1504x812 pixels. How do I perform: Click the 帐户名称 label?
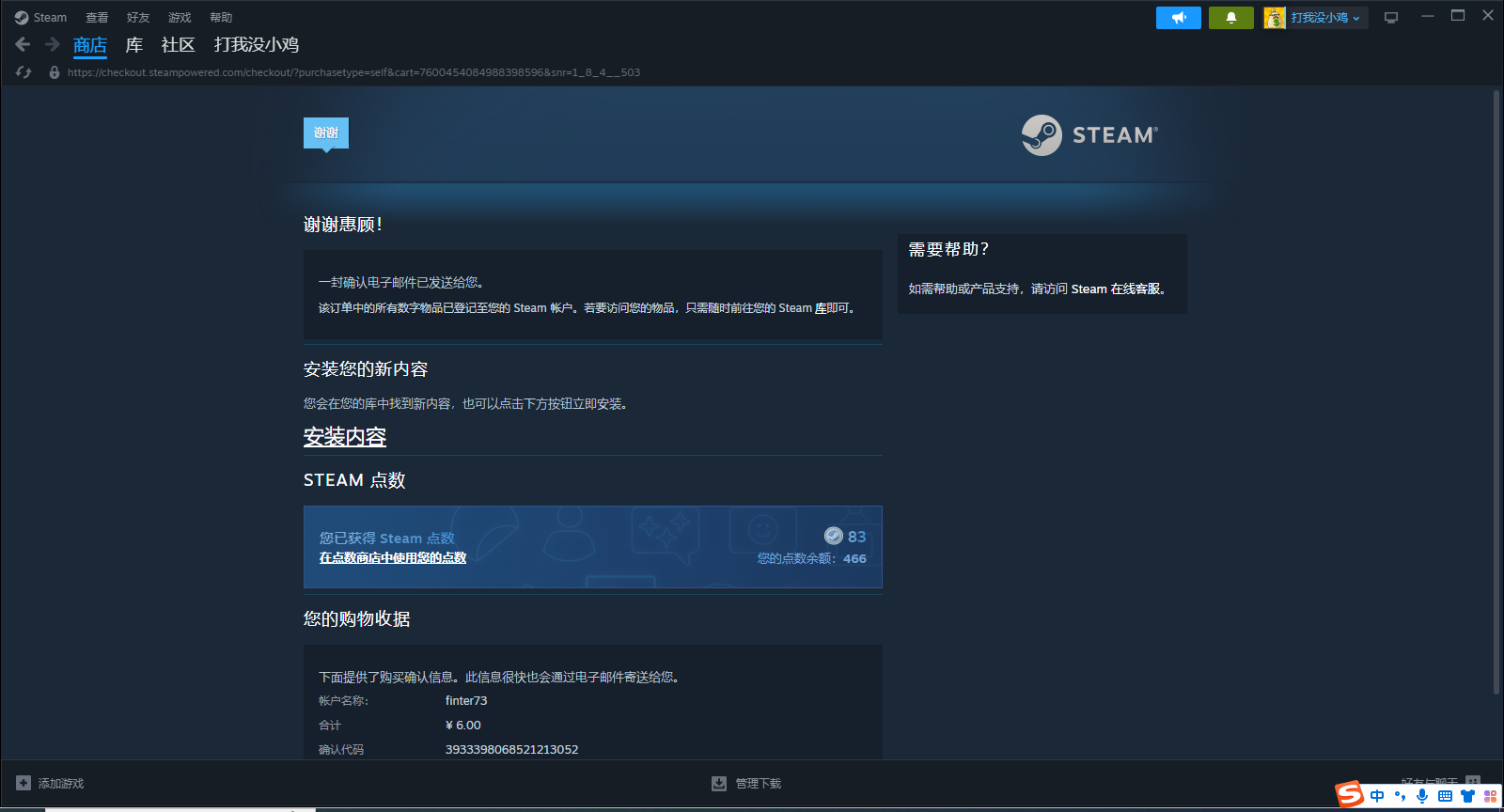click(x=343, y=700)
